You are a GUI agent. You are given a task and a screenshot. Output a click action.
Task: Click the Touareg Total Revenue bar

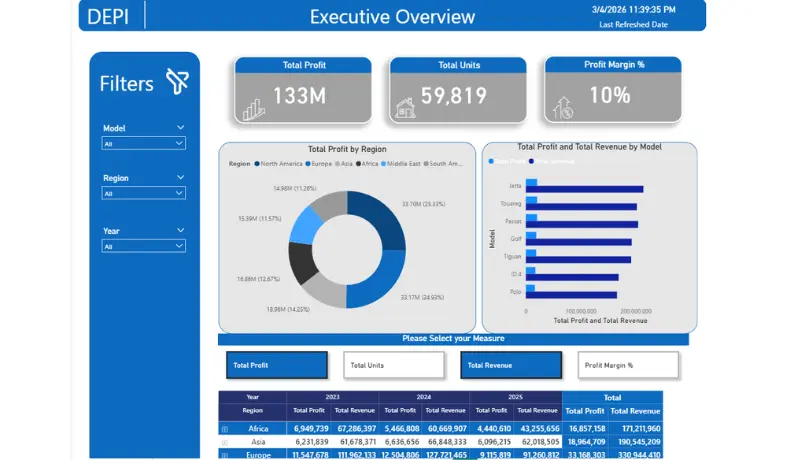point(581,207)
